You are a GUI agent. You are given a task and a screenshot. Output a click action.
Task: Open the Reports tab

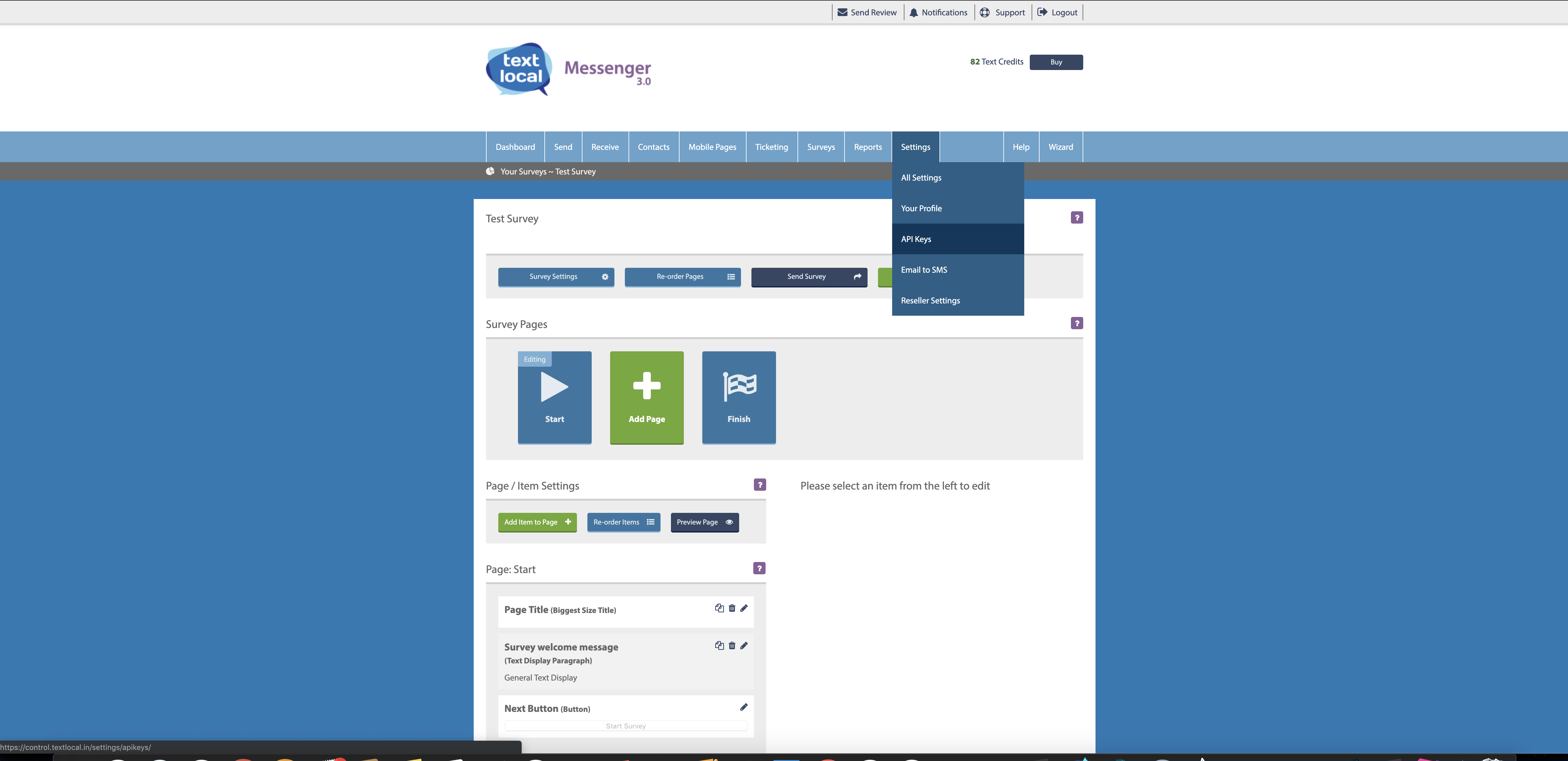point(867,147)
